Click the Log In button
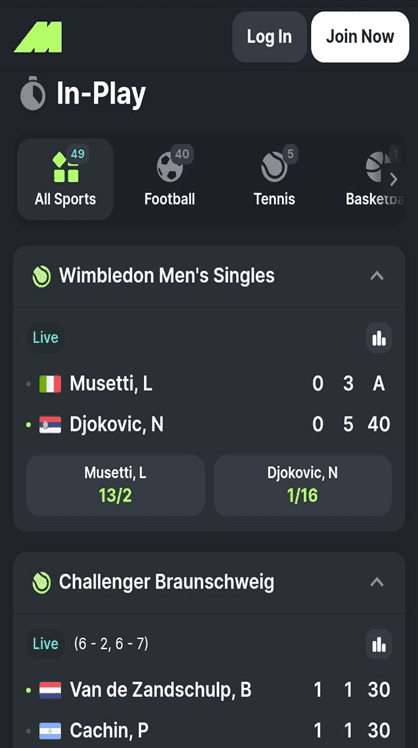418x748 pixels. 269,37
